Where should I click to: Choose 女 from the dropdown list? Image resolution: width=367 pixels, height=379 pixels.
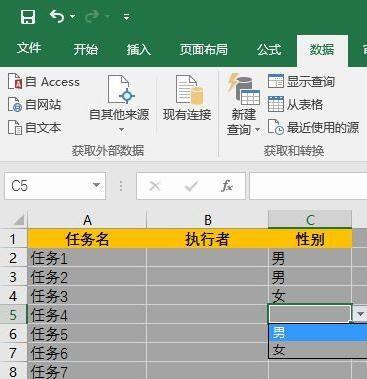318,349
